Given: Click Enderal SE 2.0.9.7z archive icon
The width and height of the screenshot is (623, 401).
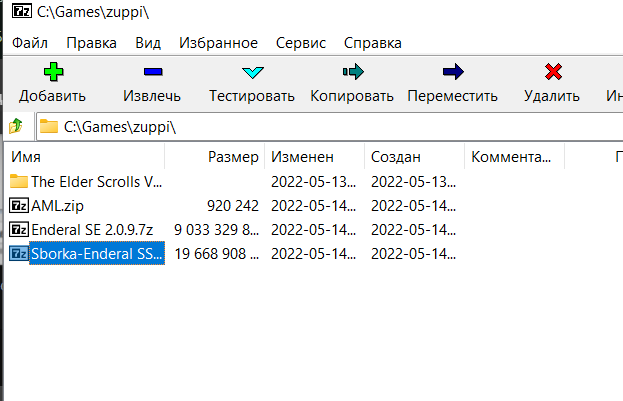Looking at the screenshot, I should 19,229.
